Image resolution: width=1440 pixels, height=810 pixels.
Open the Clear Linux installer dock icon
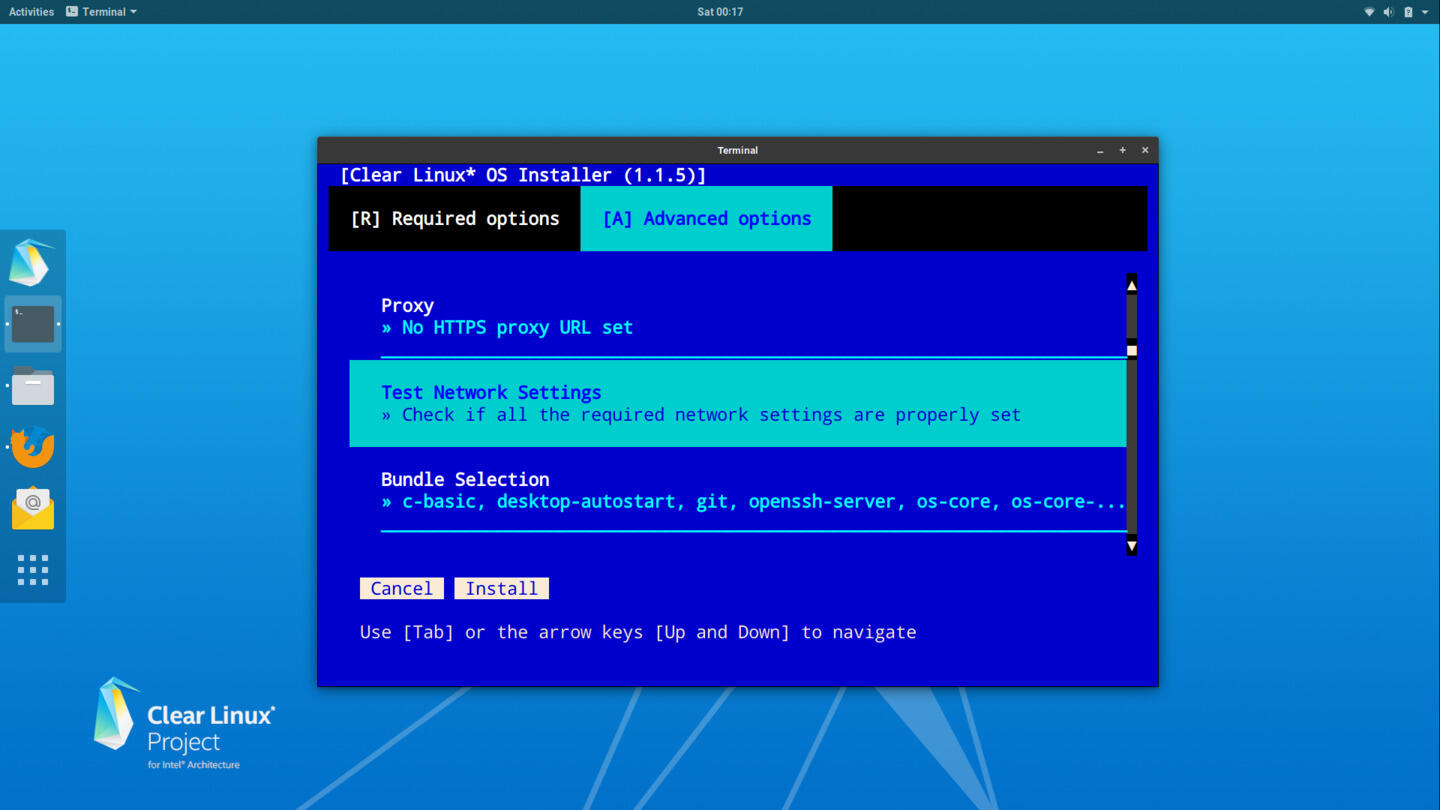pyautogui.click(x=32, y=262)
